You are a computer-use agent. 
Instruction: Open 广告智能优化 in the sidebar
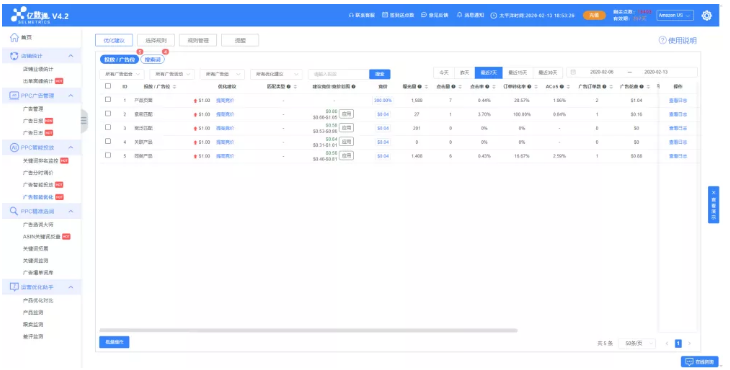[38, 197]
